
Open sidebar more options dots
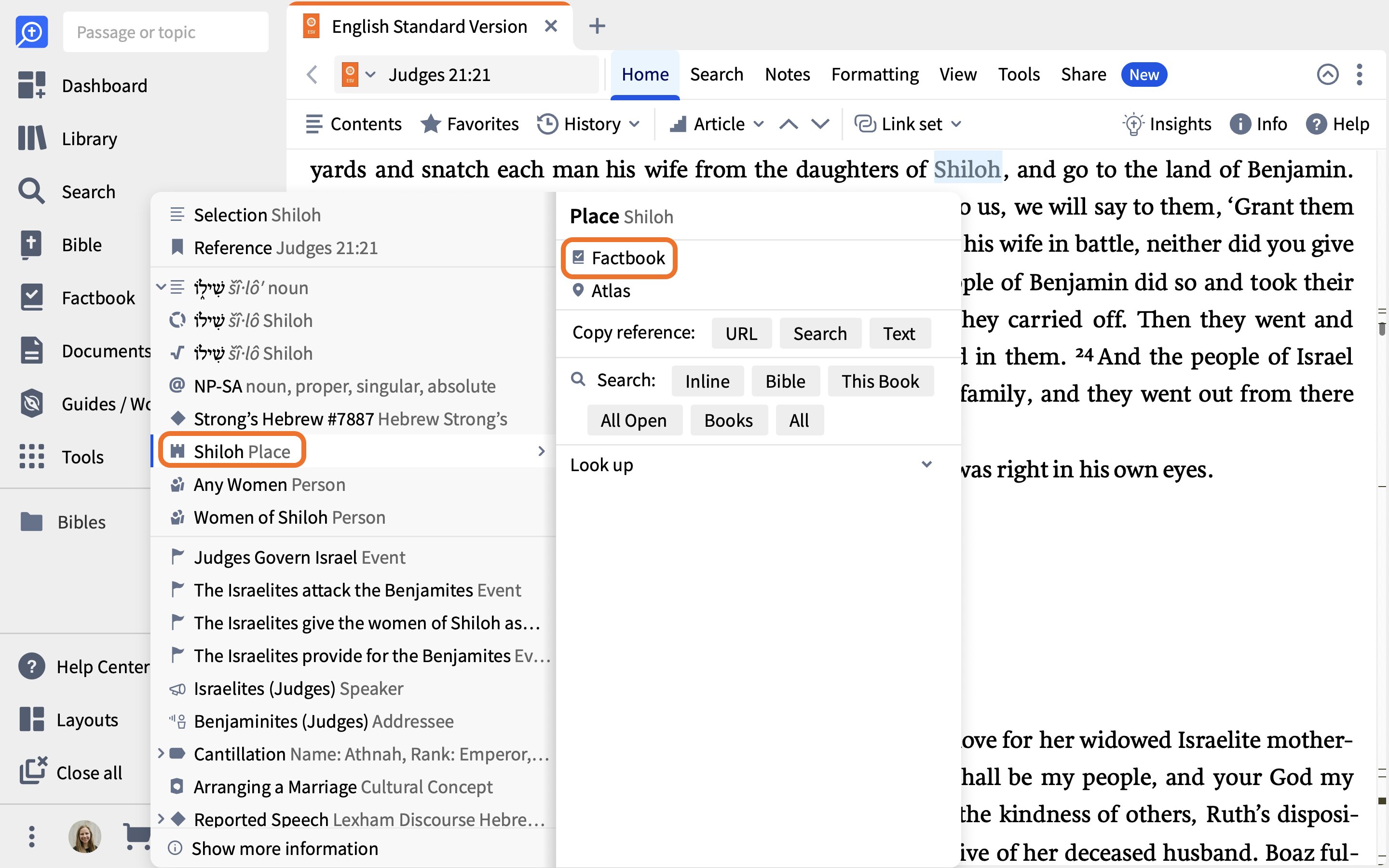(x=31, y=837)
